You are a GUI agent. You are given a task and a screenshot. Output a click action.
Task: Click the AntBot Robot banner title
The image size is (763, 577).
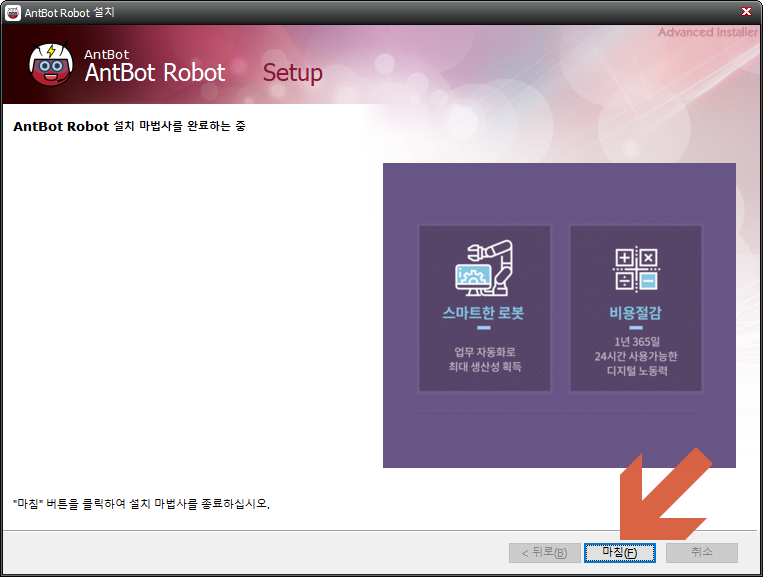155,72
